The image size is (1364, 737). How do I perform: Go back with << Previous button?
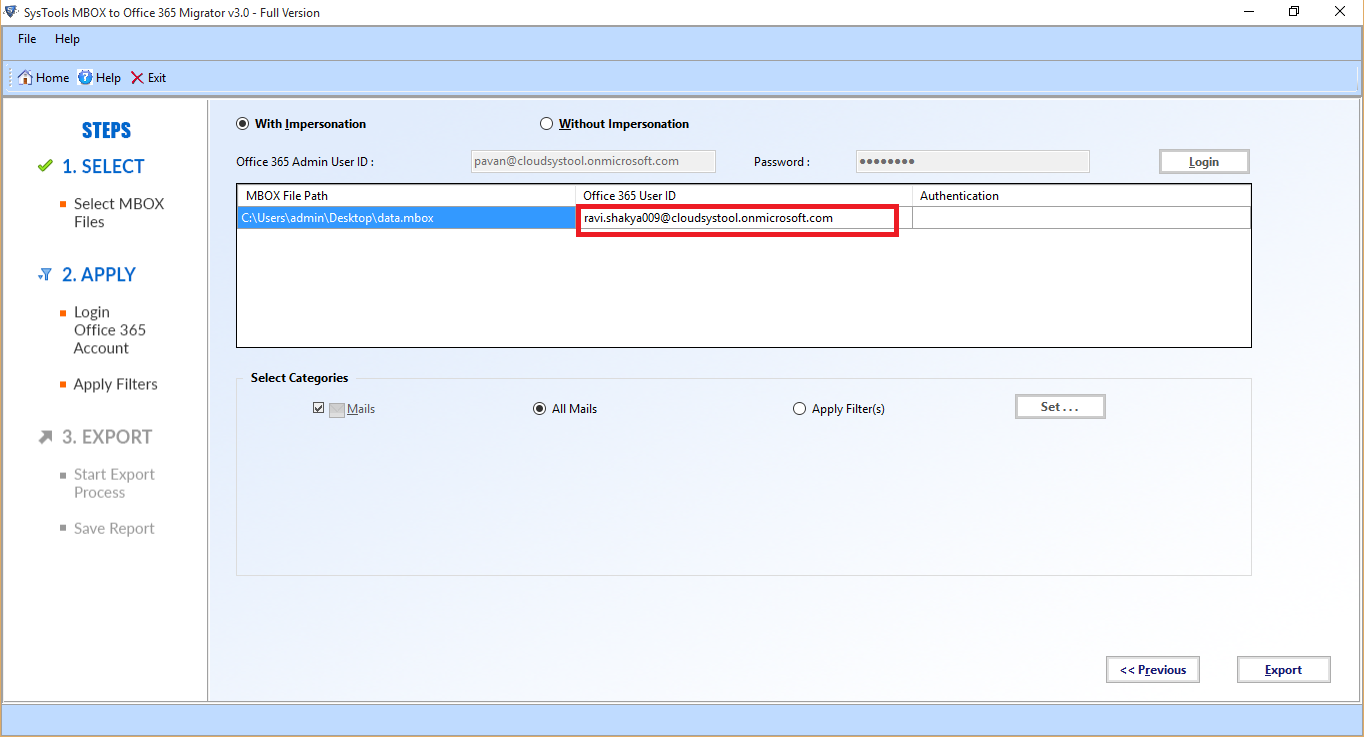[1153, 670]
